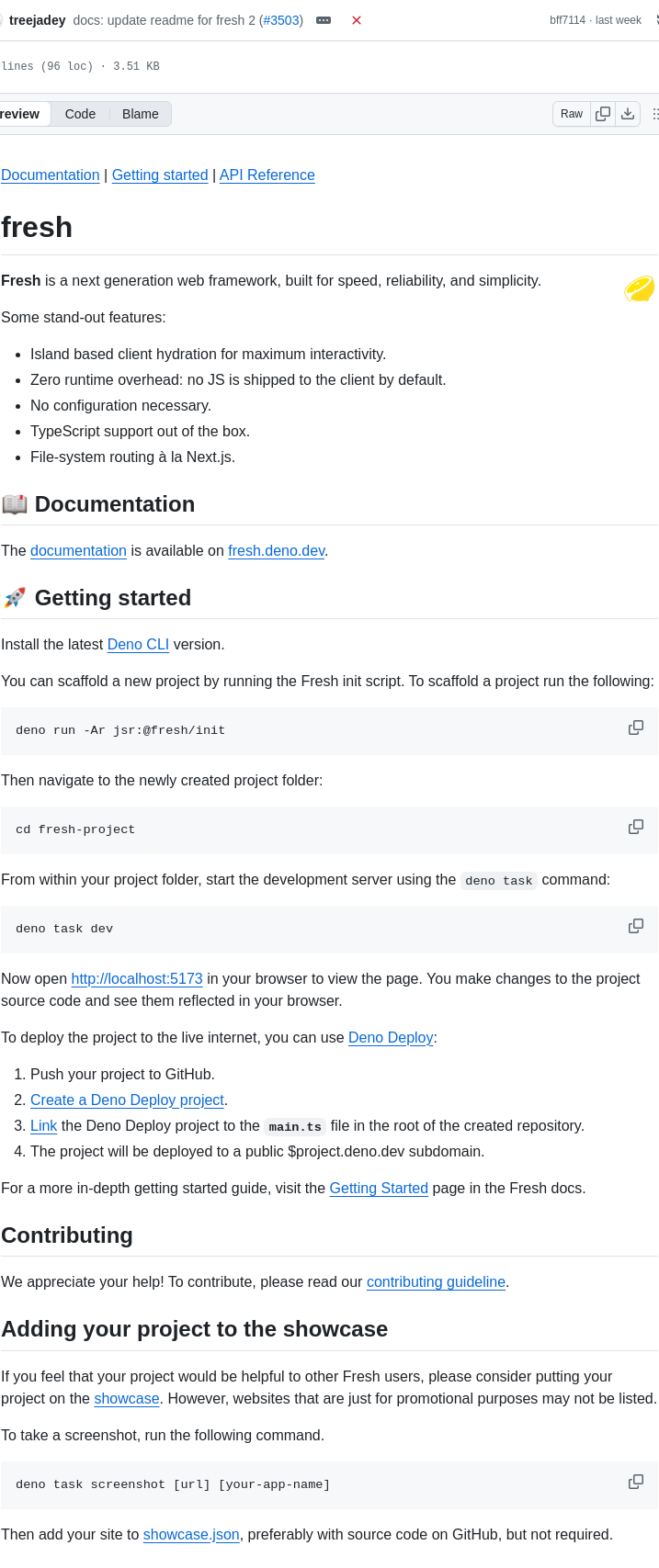Open the showcase.json link

191,1534
